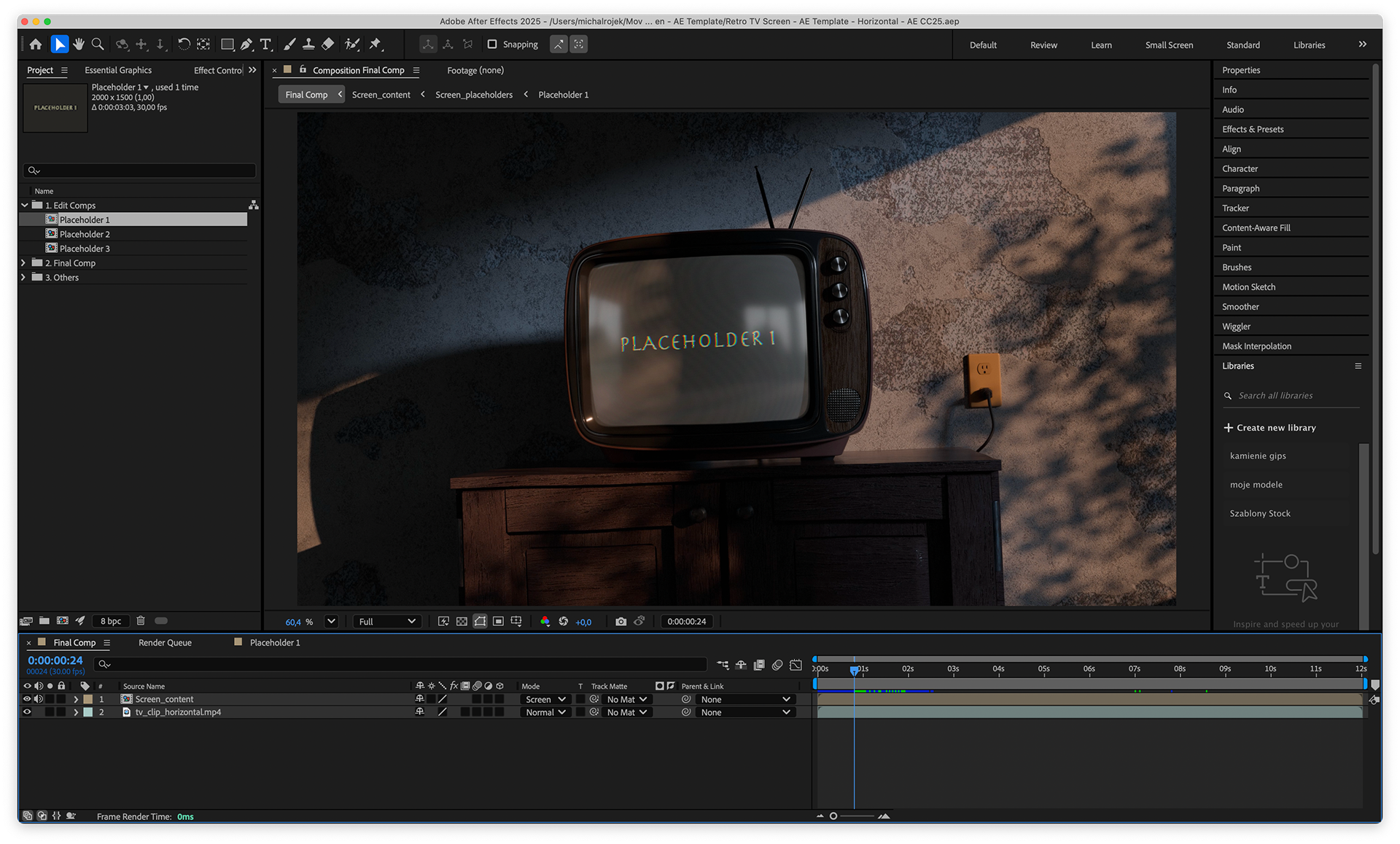
Task: Take a viewer snapshot with the camera icon
Action: point(621,622)
